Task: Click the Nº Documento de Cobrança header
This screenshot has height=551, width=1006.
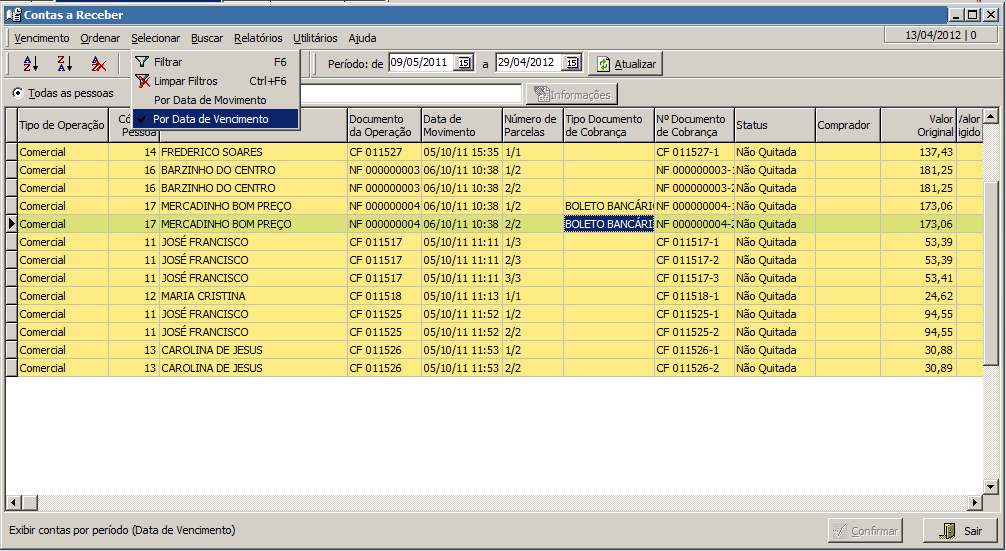Action: tap(694, 125)
